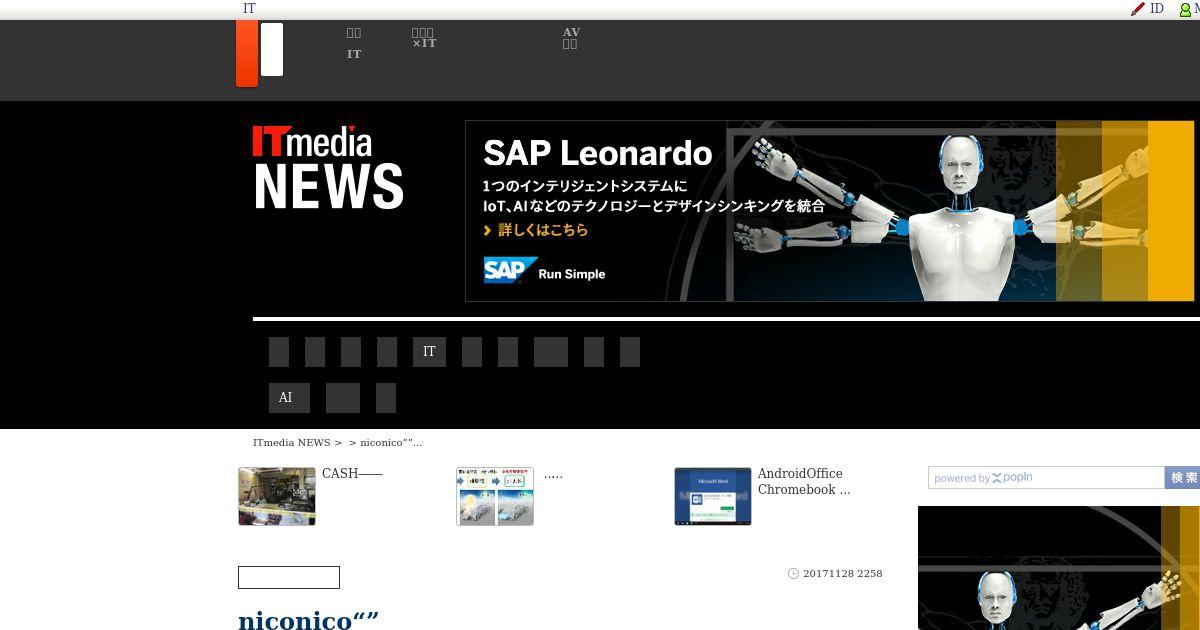Click the orange logo block in header

(247, 53)
